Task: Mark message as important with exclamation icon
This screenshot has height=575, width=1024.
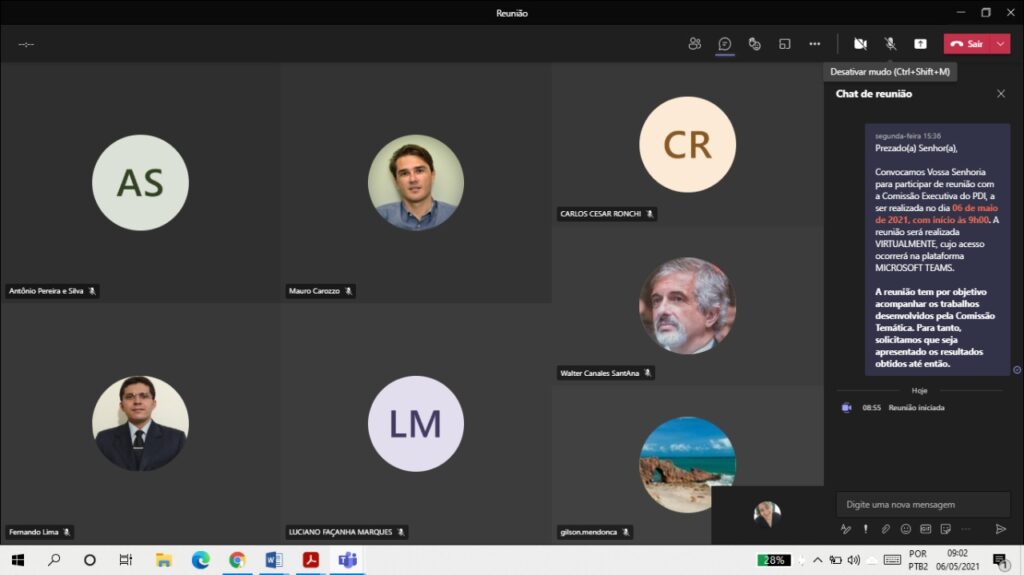Action: tap(865, 529)
